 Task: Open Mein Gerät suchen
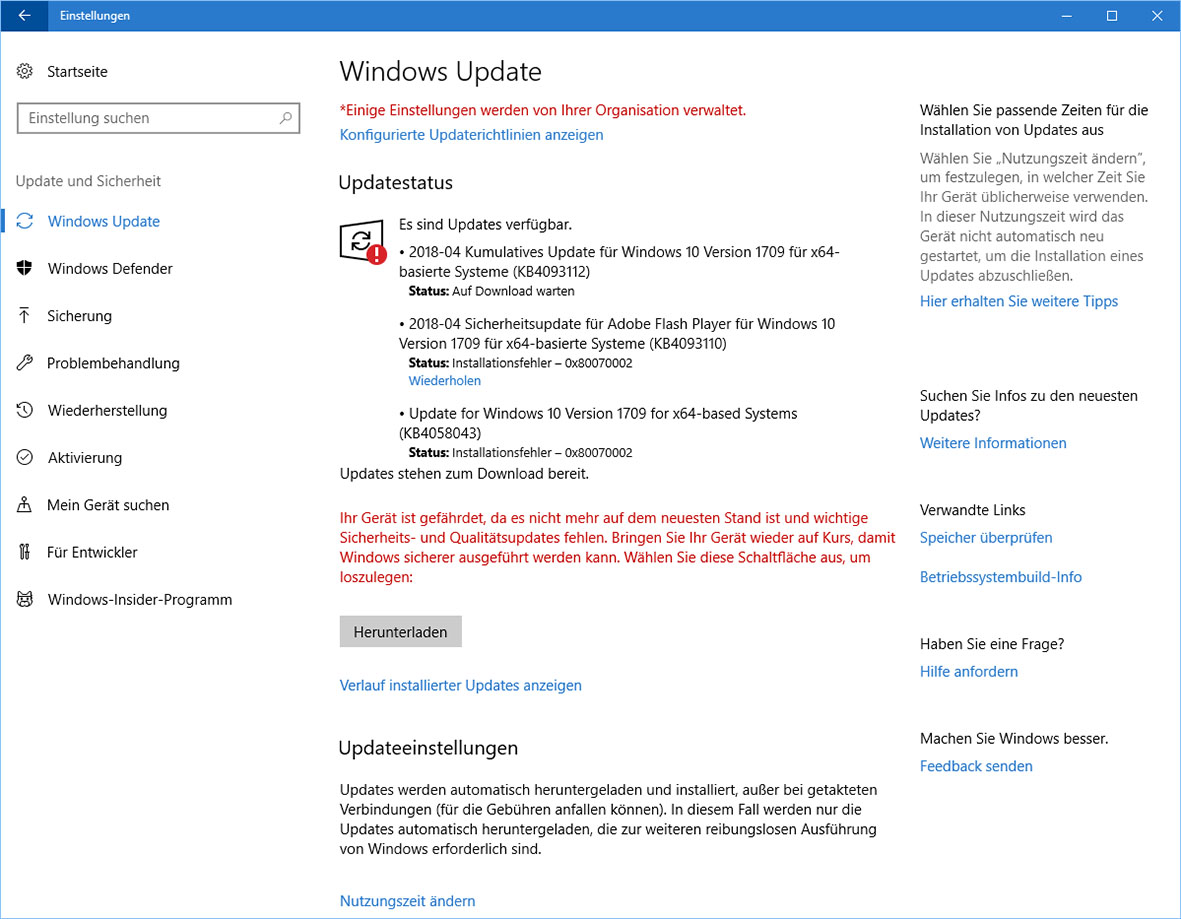click(108, 505)
